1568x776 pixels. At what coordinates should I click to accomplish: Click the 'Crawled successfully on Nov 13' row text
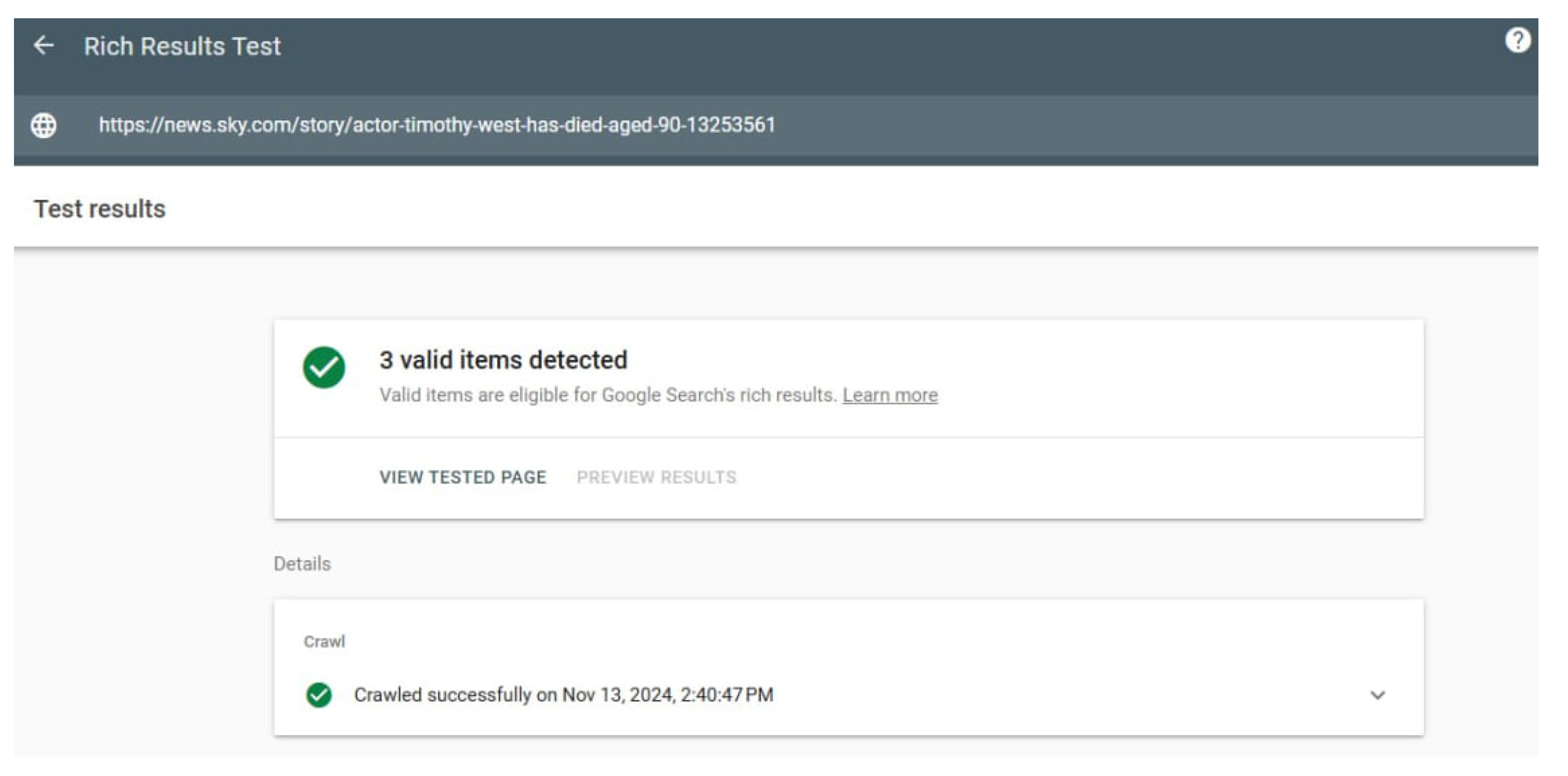[x=563, y=694]
